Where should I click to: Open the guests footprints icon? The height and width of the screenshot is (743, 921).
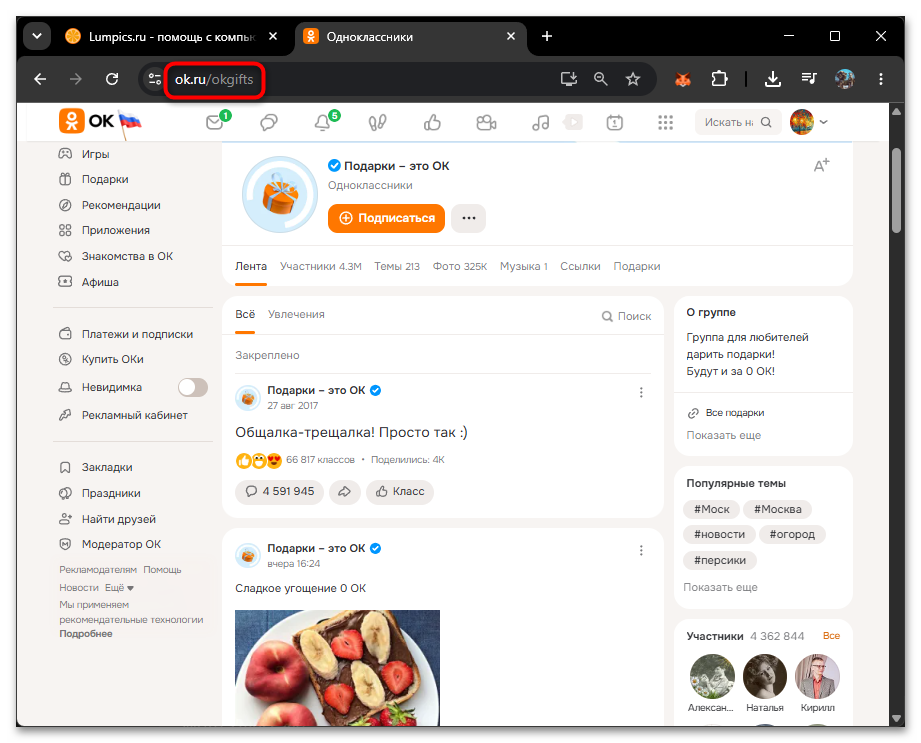point(377,122)
